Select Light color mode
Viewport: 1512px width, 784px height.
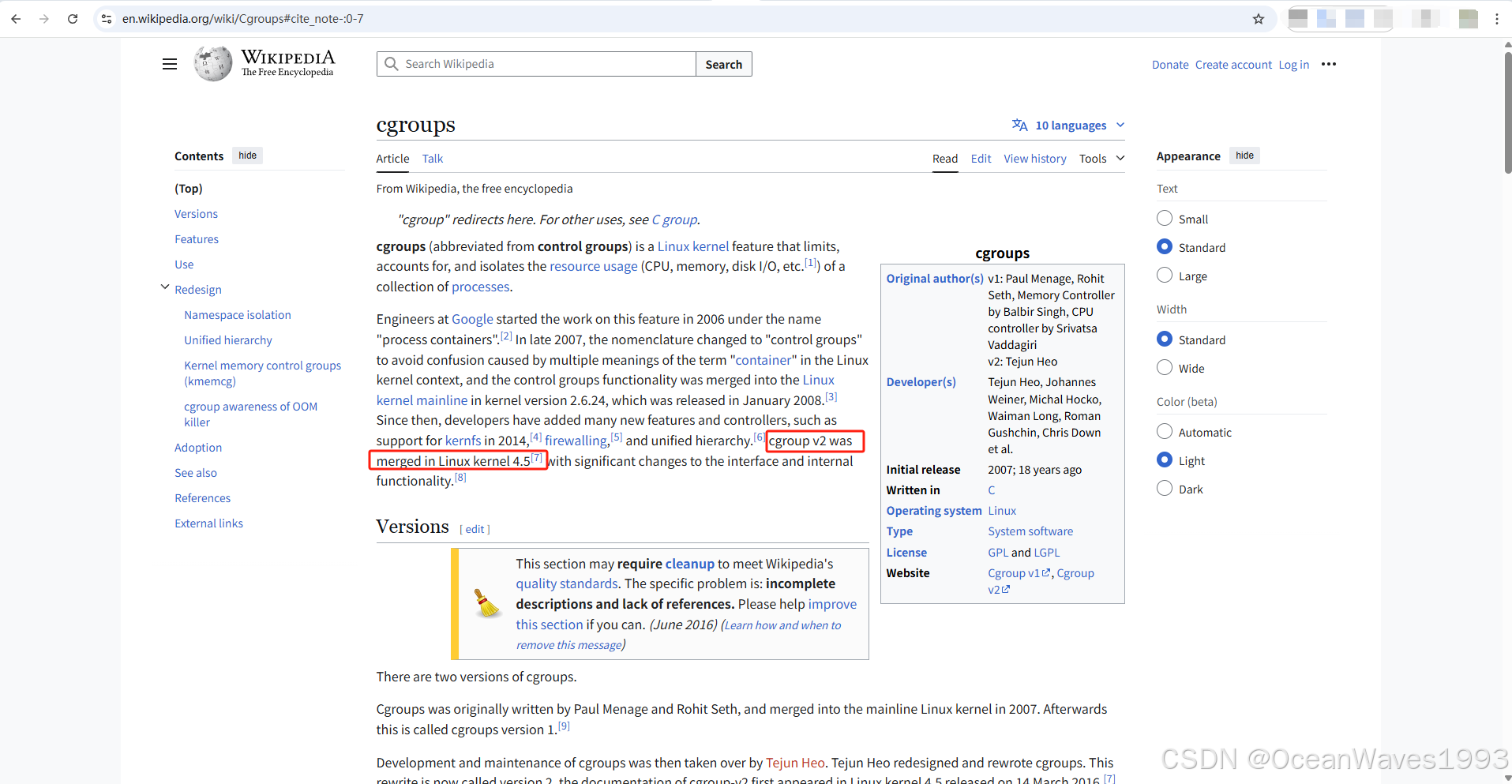1165,460
